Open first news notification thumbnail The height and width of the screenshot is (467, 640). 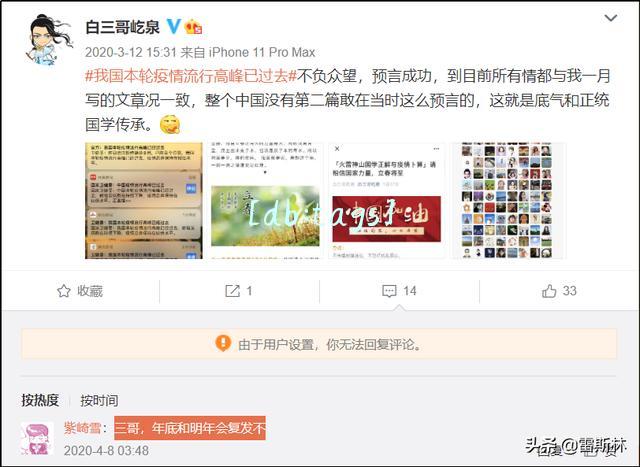144,200
